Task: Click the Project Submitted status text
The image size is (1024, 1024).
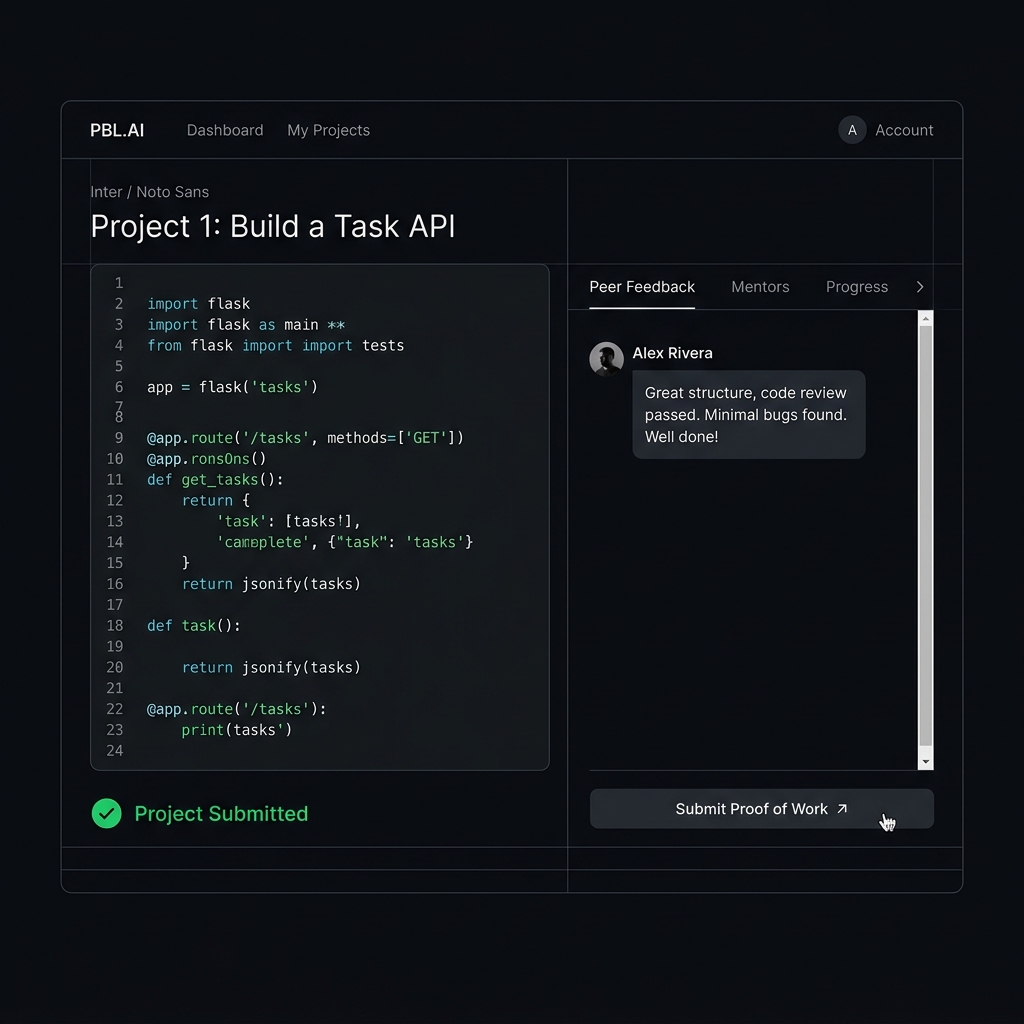Action: (x=221, y=814)
